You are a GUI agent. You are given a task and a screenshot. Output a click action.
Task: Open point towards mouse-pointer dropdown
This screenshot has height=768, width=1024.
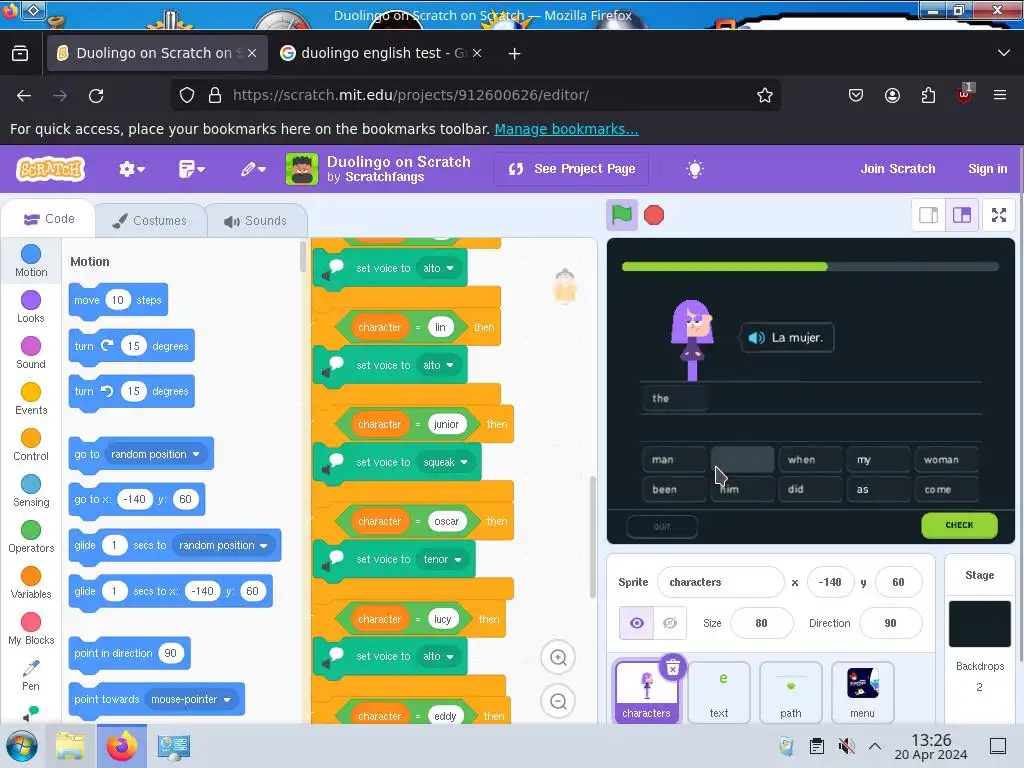191,699
